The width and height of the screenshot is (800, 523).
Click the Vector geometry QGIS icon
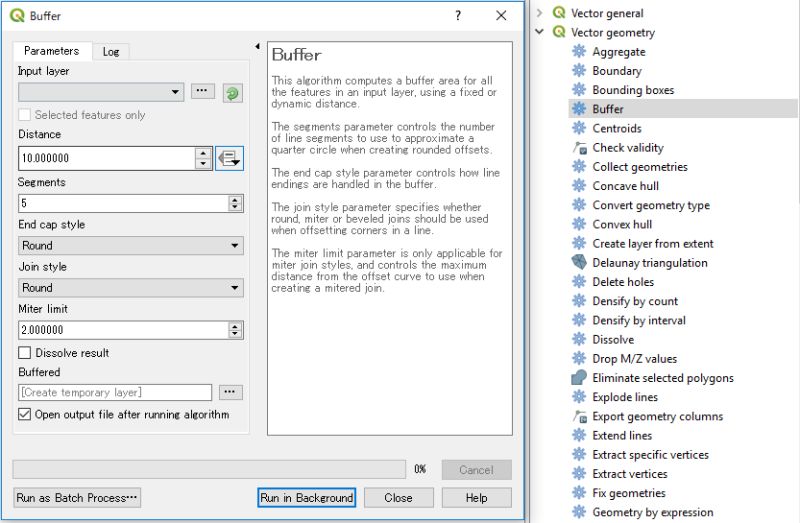(559, 32)
